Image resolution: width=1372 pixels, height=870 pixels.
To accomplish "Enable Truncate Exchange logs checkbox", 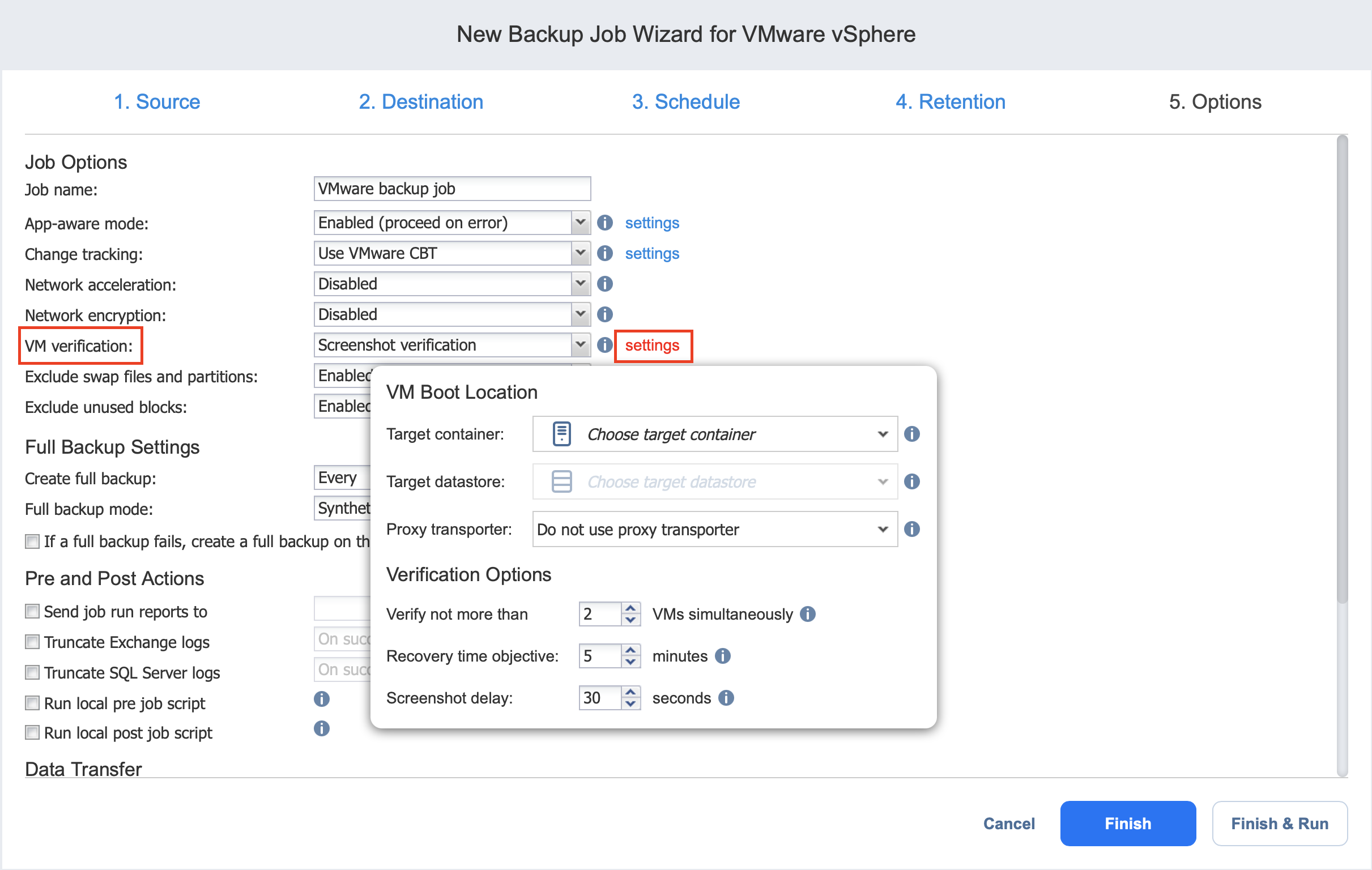I will point(32,643).
